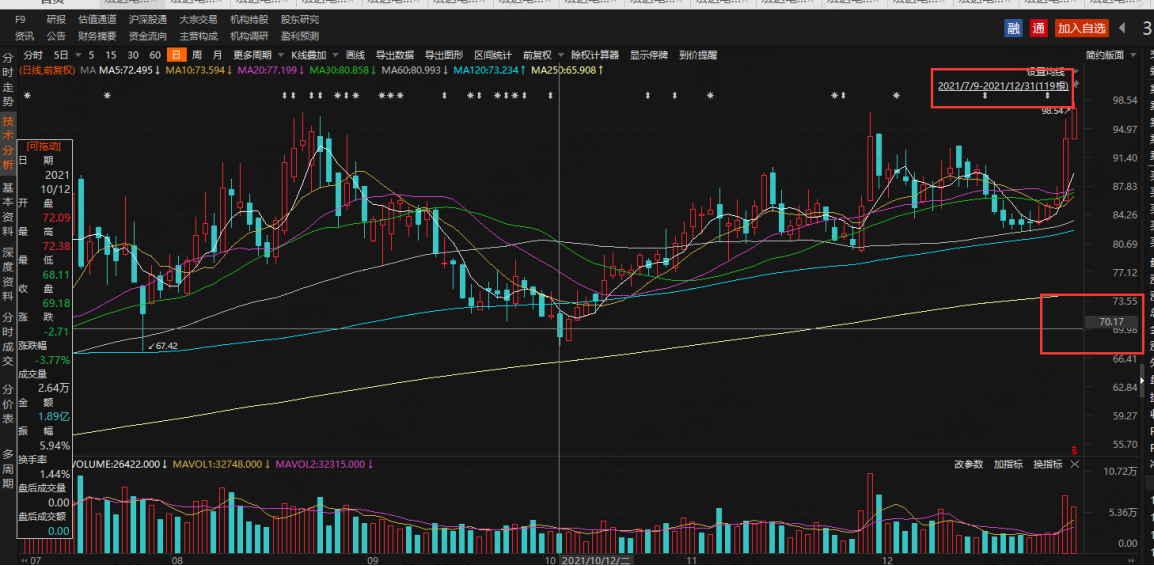Click 换指标 in volume panel
Viewport: 1154px width, 566px height.
(x=1047, y=464)
